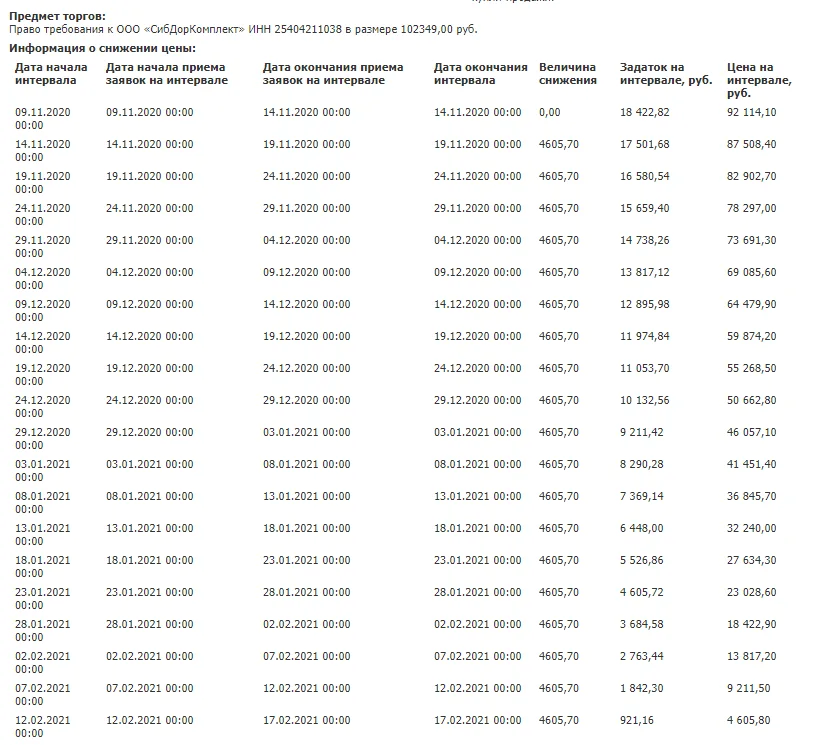Screen dimensions: 820x745
Task: Select price value 92 114,10
Action: (x=751, y=112)
